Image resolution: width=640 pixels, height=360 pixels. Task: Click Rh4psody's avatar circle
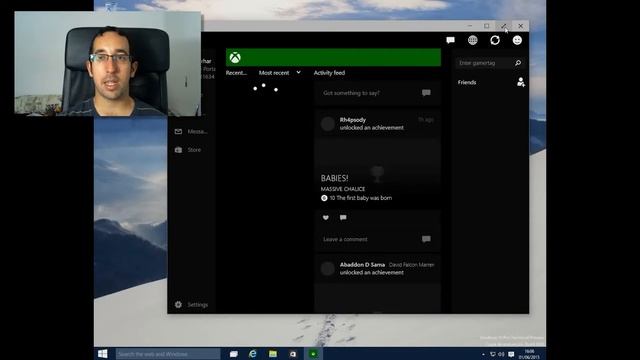tap(327, 124)
